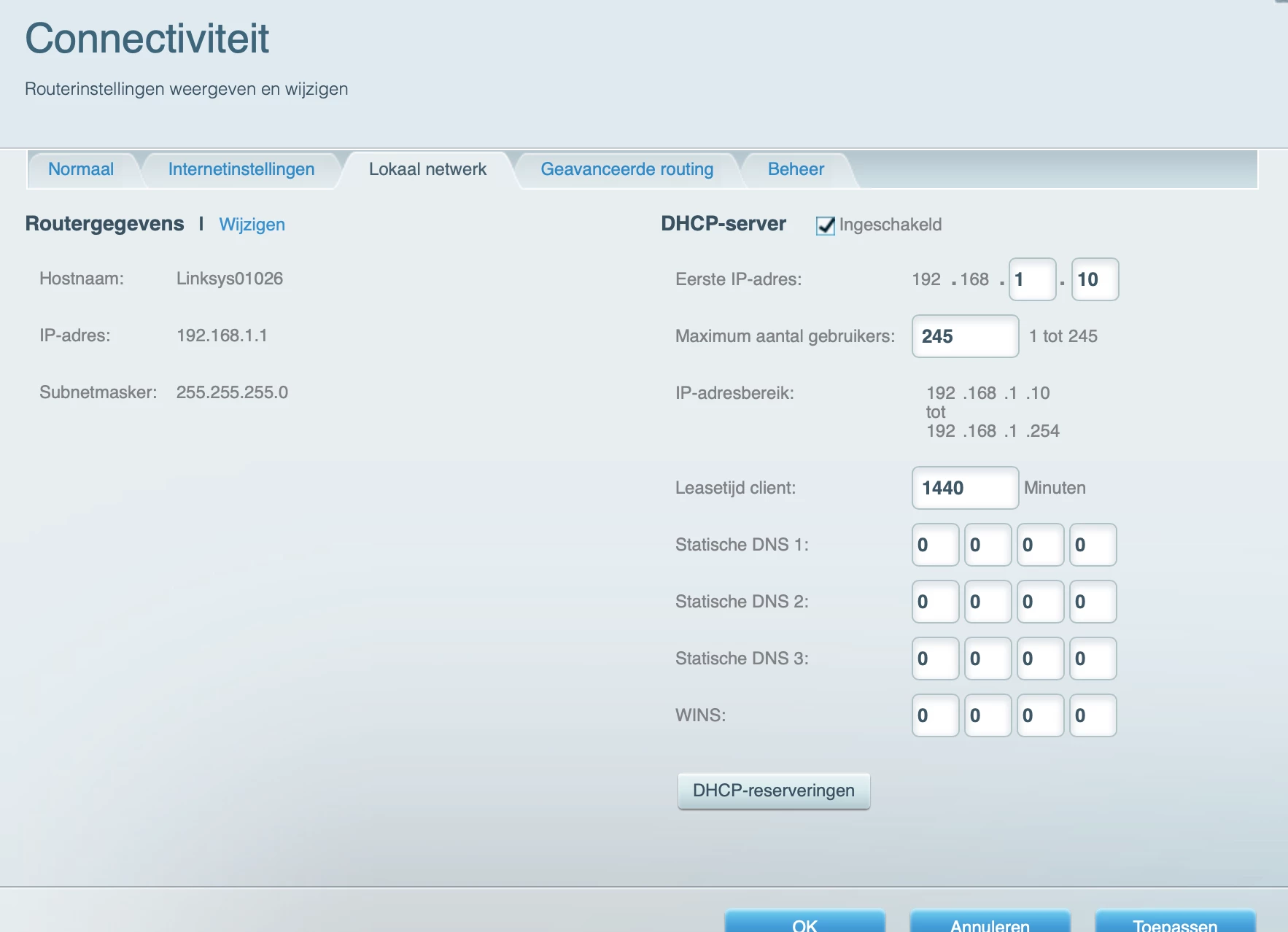Apply changes with Toepassen
1288x932 pixels.
[1175, 922]
